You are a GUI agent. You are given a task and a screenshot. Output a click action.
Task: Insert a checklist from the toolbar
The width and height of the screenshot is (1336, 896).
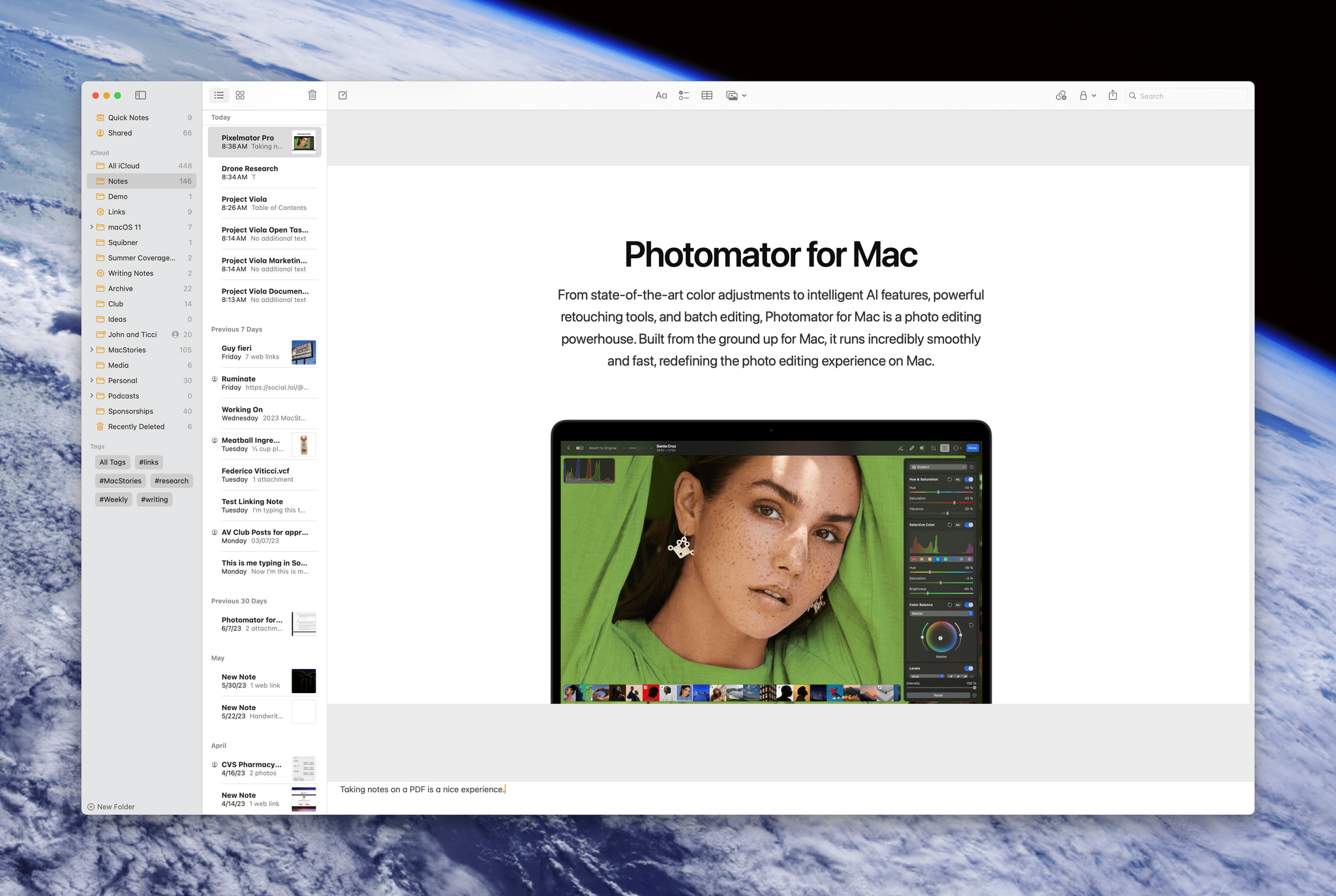(x=684, y=95)
